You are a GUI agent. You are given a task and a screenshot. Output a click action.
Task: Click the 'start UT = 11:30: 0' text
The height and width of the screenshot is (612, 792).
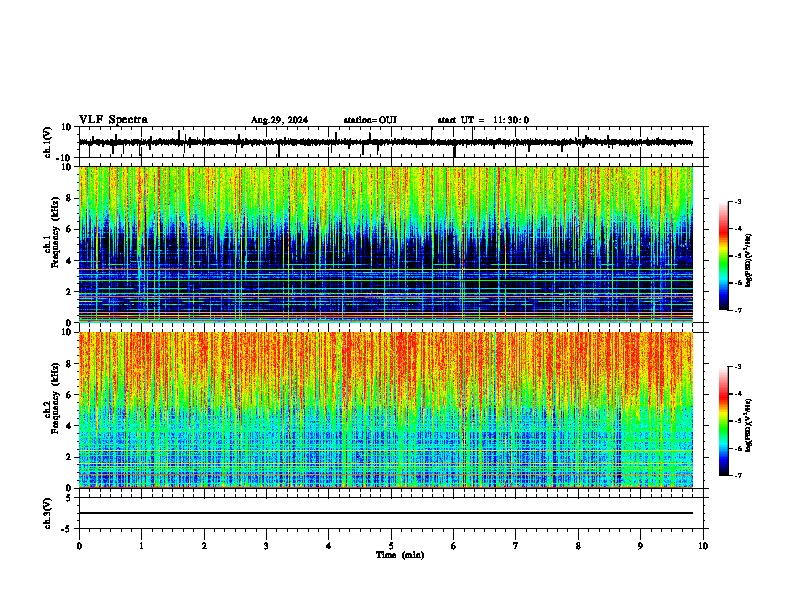(x=483, y=120)
